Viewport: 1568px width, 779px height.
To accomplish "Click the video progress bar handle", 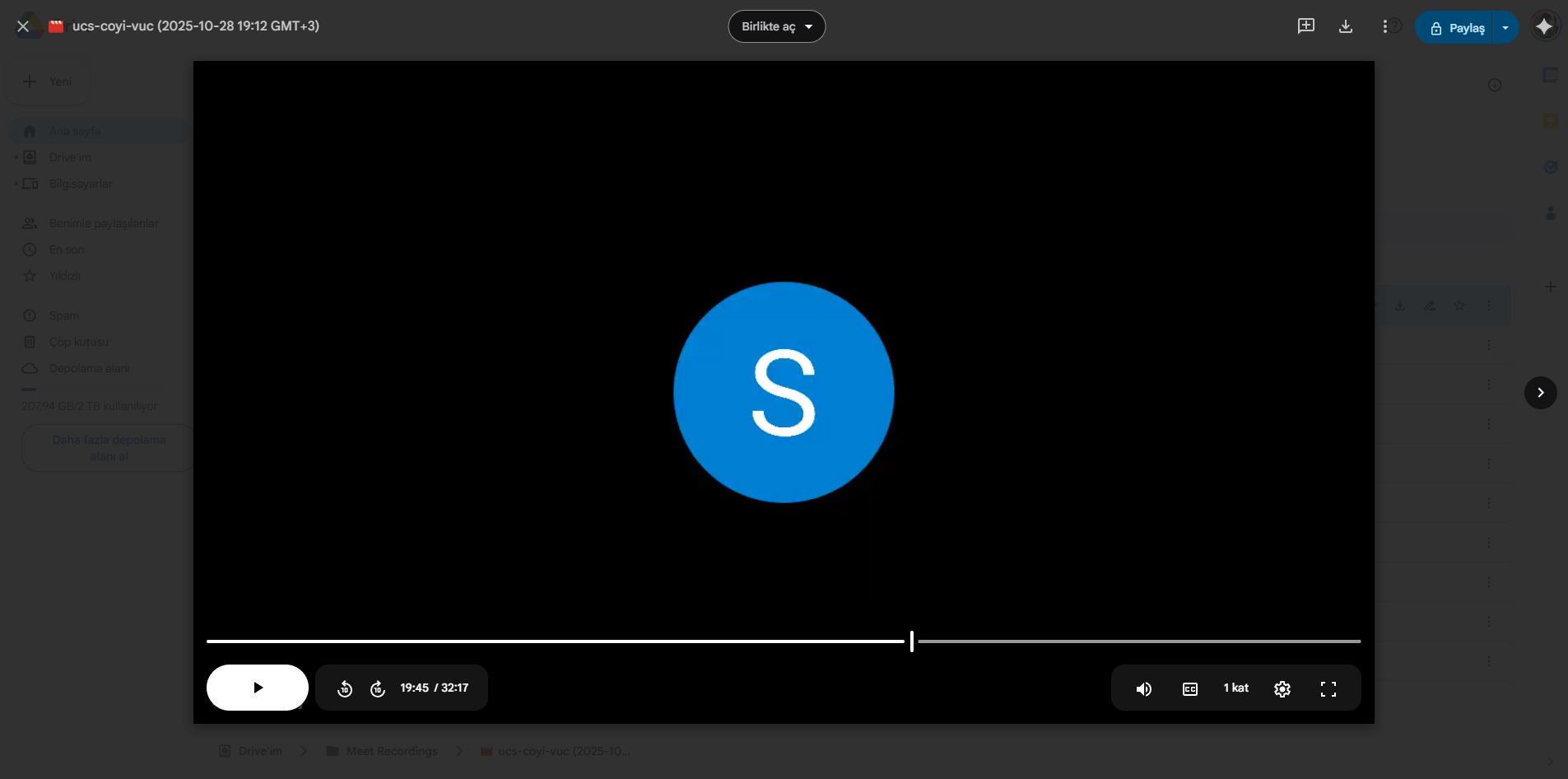I will pos(911,641).
